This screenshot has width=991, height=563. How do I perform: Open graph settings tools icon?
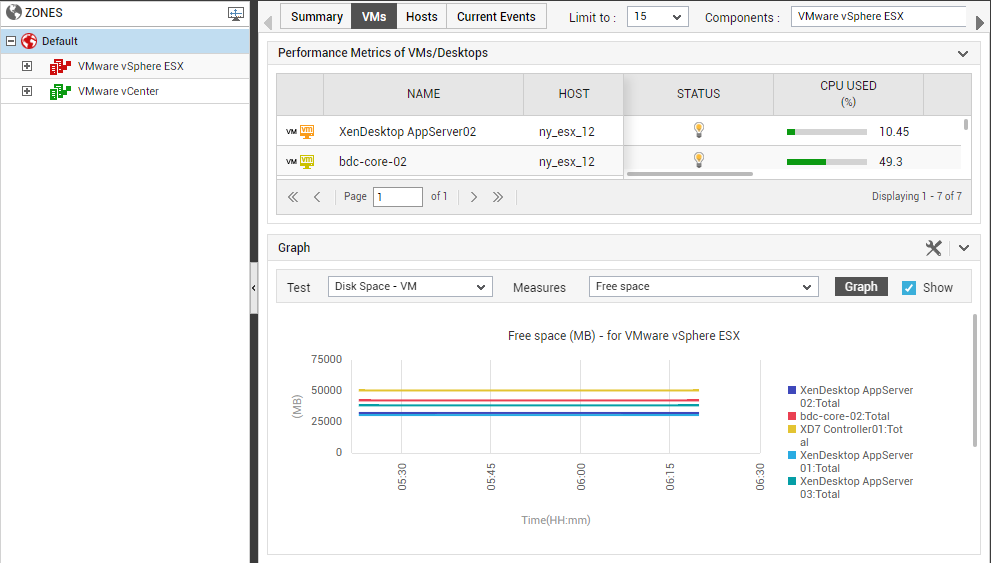[x=933, y=248]
